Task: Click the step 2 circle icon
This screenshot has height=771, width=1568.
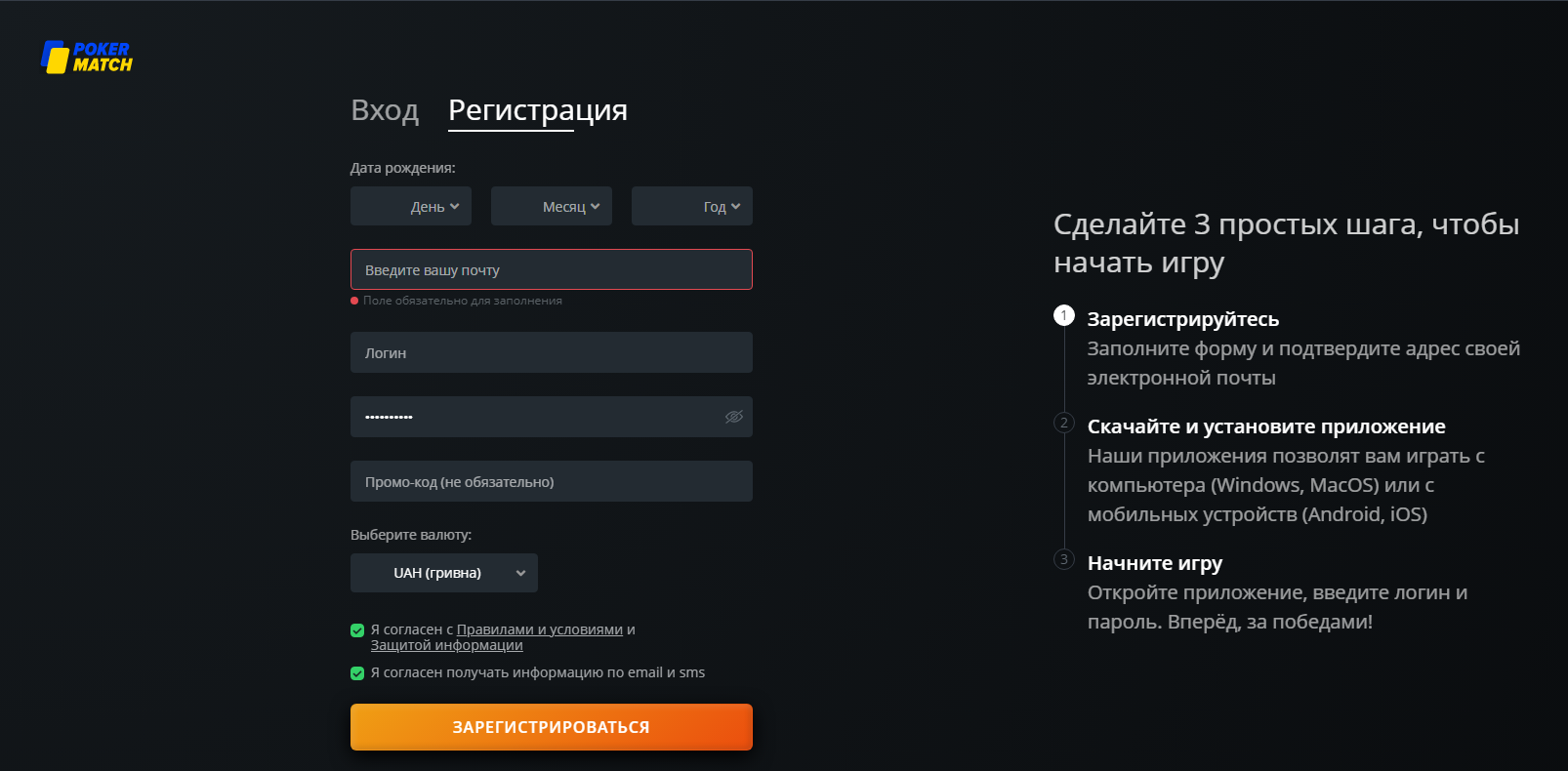Action: click(x=1064, y=423)
